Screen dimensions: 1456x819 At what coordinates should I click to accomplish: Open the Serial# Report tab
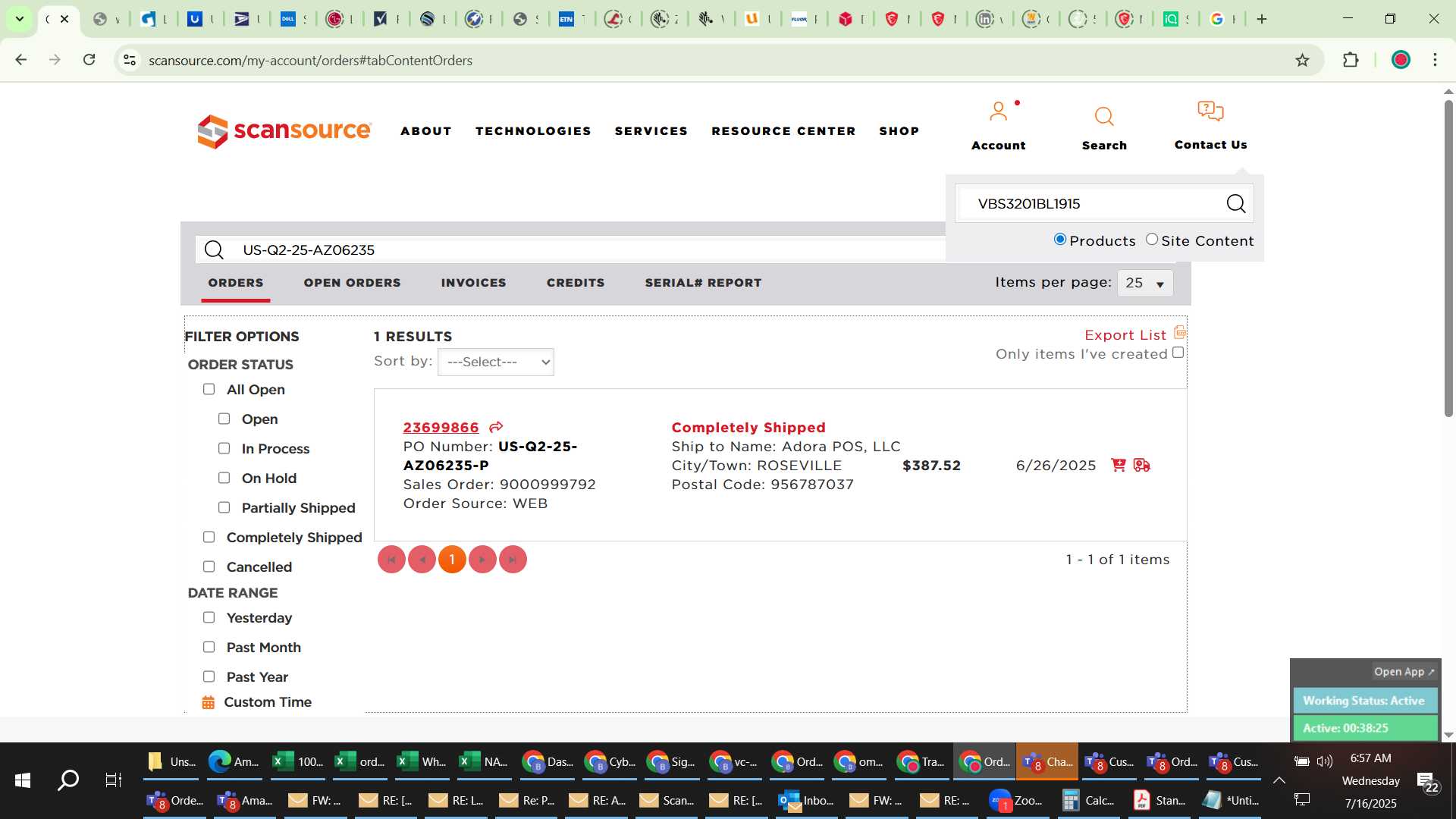(703, 283)
